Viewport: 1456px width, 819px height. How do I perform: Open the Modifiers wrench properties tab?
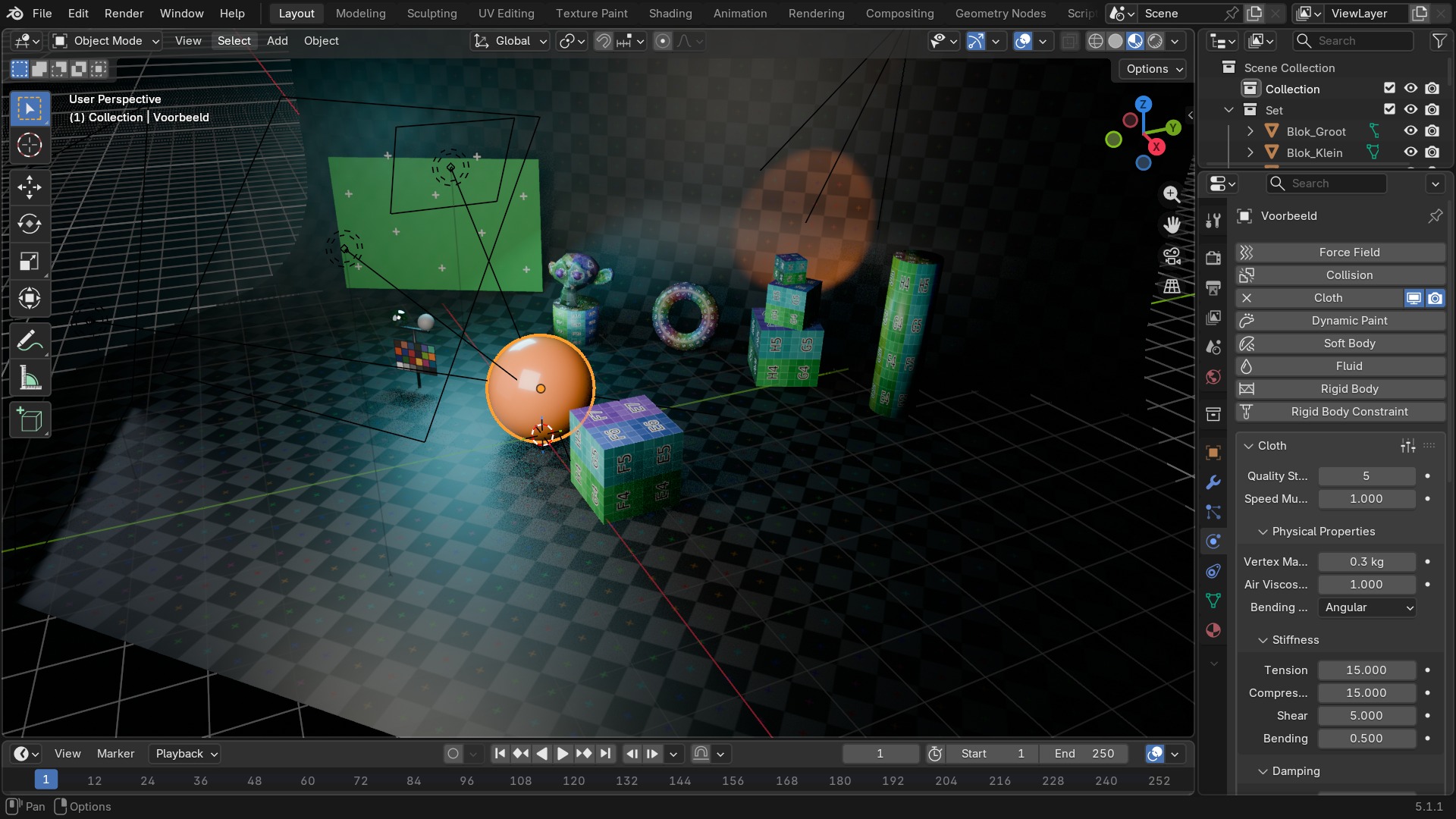click(1213, 482)
